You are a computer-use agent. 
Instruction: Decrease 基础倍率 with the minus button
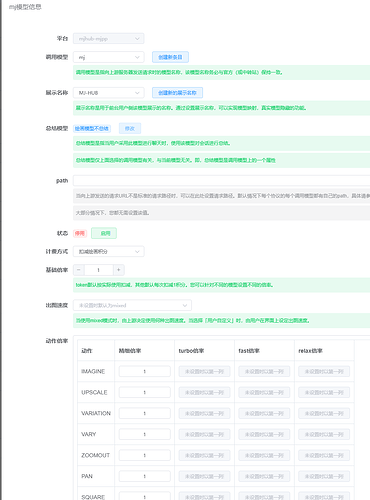point(79,270)
